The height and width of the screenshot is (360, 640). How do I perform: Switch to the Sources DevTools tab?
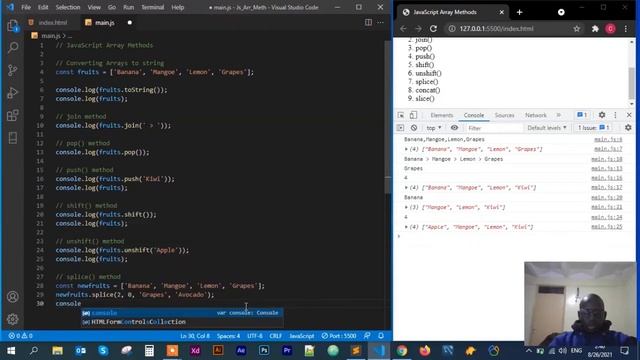click(x=504, y=116)
